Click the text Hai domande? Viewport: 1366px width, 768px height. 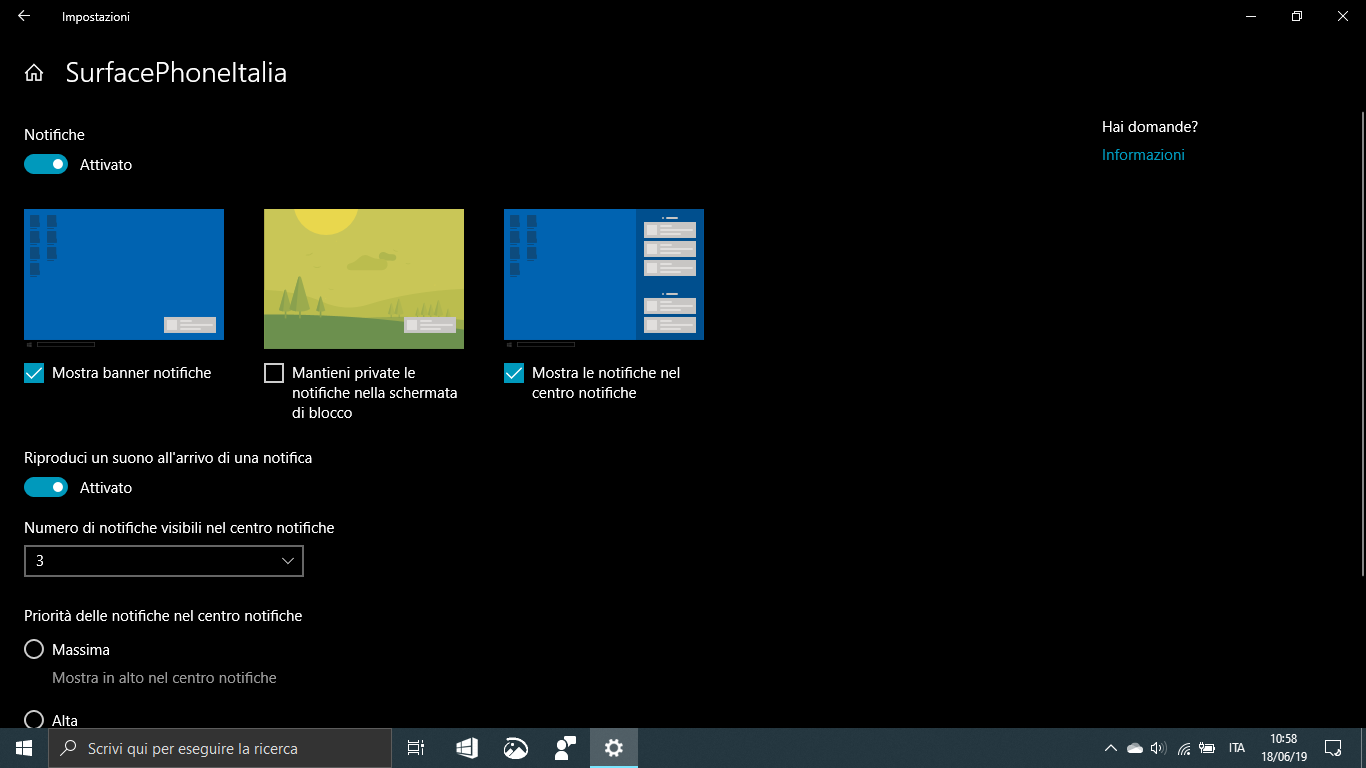(x=1150, y=127)
